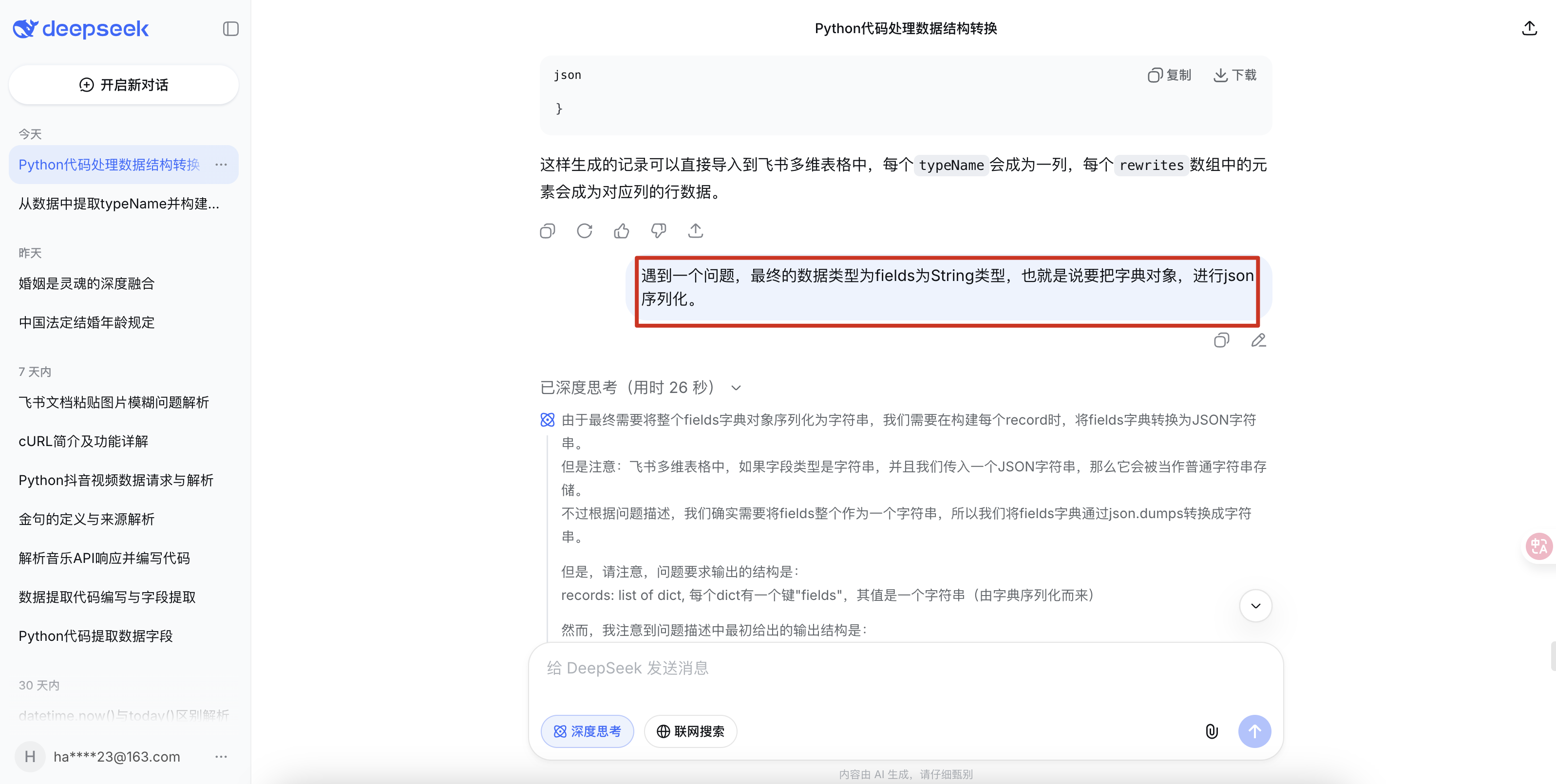Edit the user message with pencil icon
The width and height of the screenshot is (1556, 784).
point(1258,341)
